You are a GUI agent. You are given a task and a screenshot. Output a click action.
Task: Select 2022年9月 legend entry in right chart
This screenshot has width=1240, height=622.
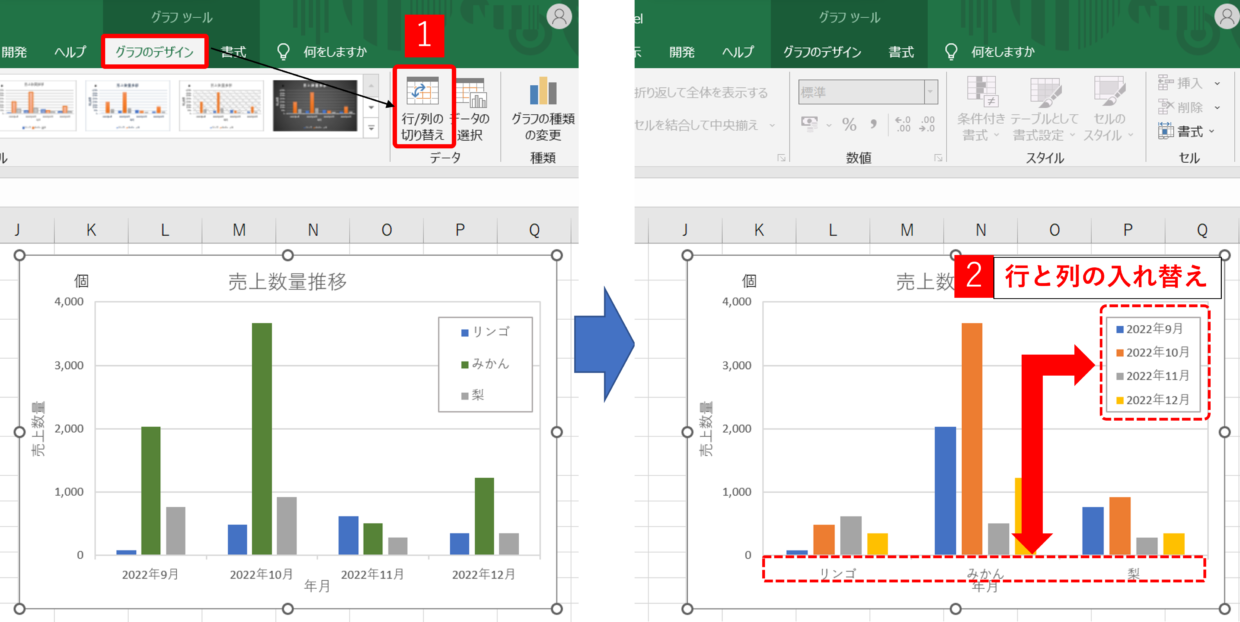(1150, 328)
